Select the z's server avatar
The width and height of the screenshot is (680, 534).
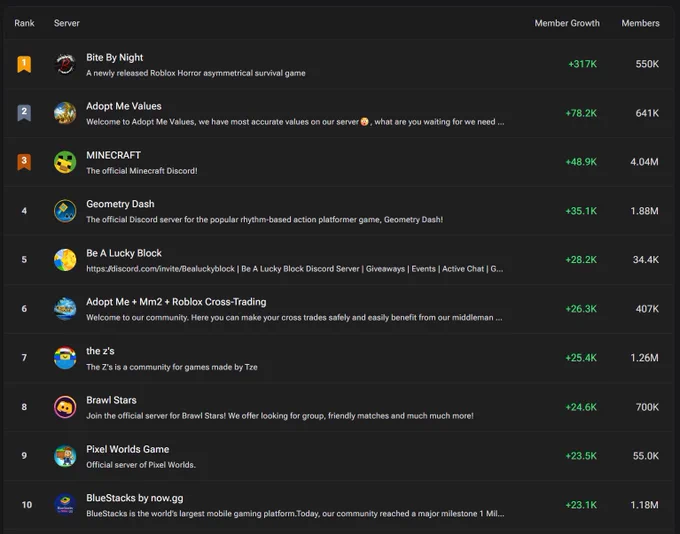click(x=65, y=358)
